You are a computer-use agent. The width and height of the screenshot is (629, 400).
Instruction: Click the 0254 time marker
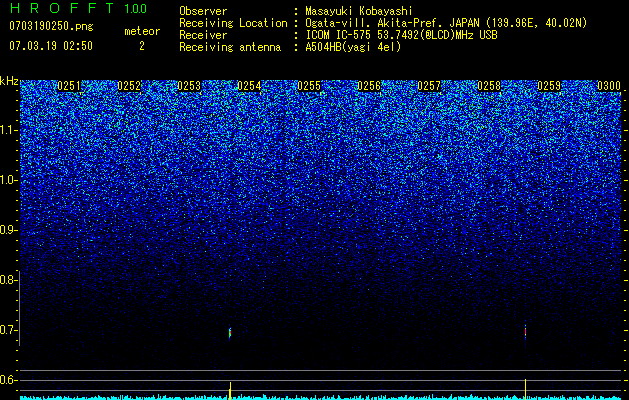pos(249,86)
